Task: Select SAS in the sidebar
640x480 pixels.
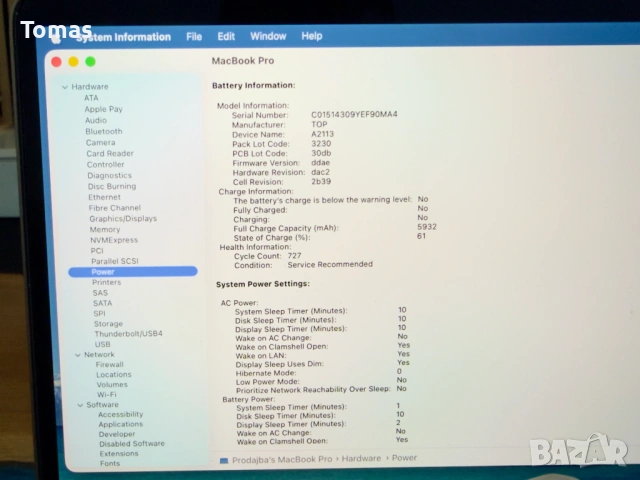Action: 100,293
